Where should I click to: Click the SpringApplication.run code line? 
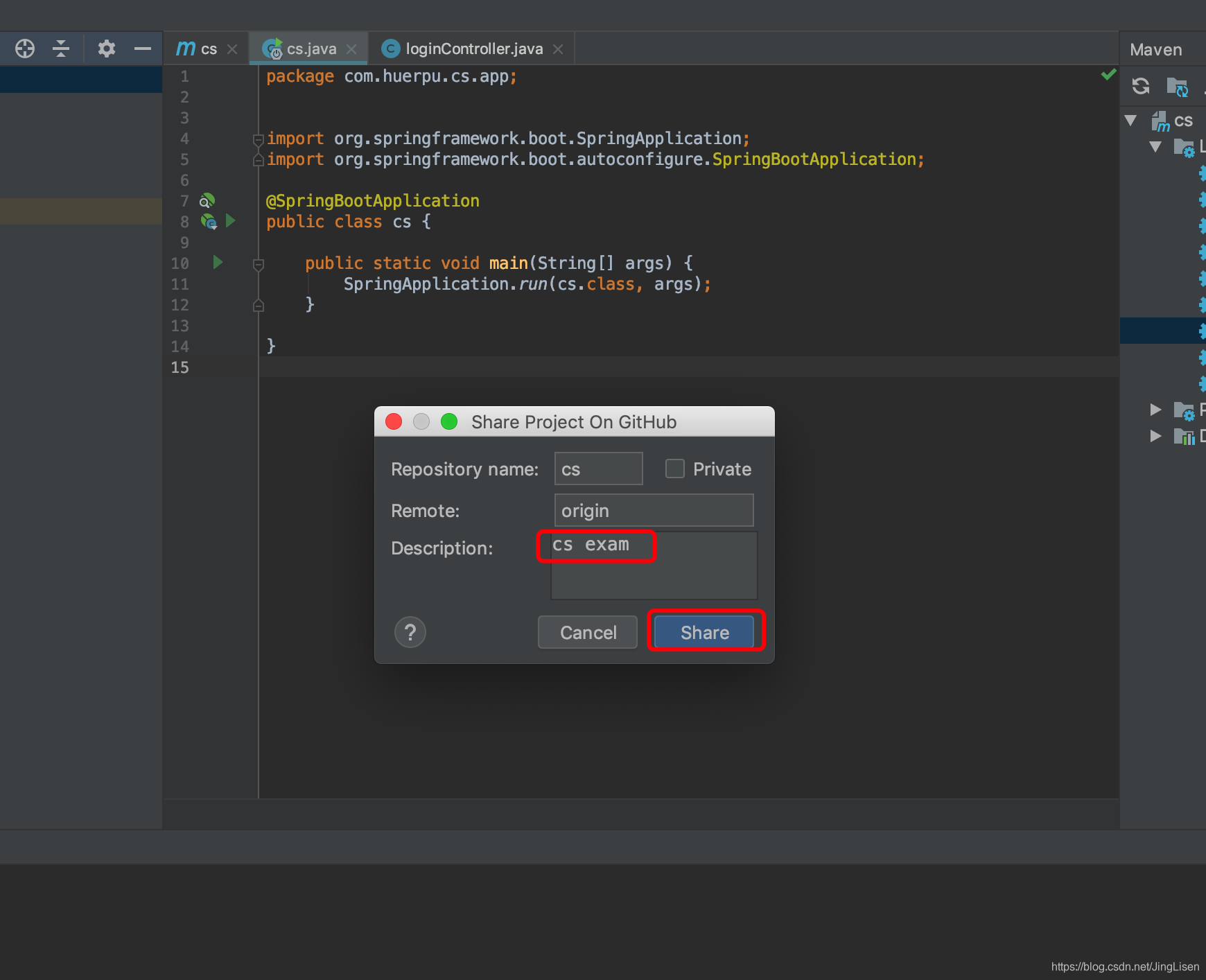(x=527, y=284)
